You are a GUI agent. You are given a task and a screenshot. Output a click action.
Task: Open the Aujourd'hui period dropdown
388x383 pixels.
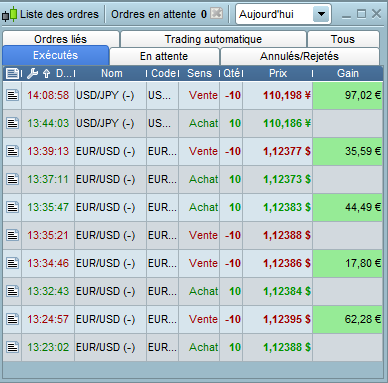pos(283,14)
